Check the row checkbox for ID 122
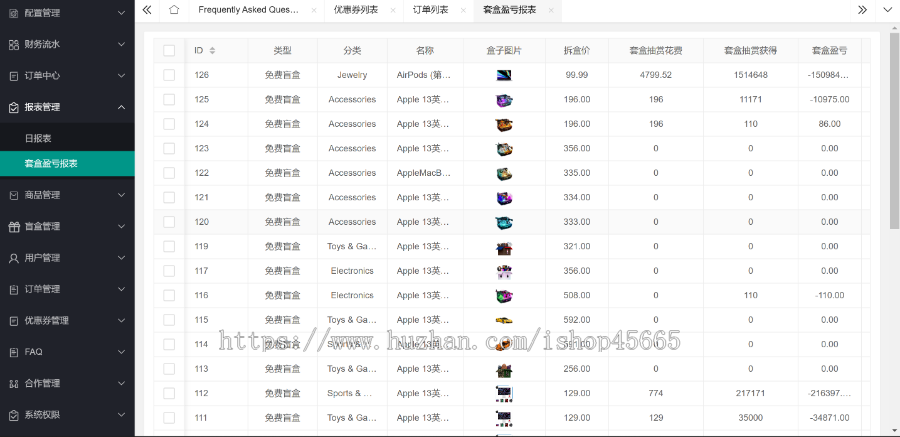The width and height of the screenshot is (900, 437). [x=169, y=173]
